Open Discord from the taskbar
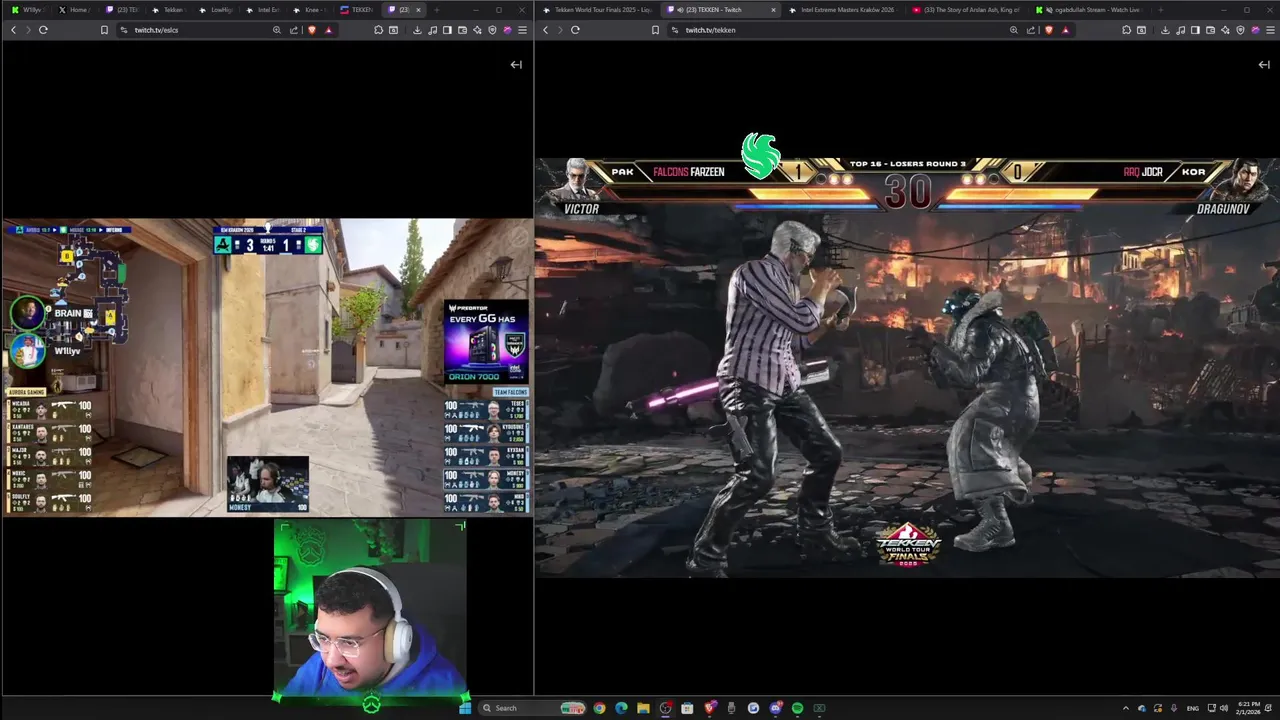The width and height of the screenshot is (1280, 720). click(x=775, y=708)
